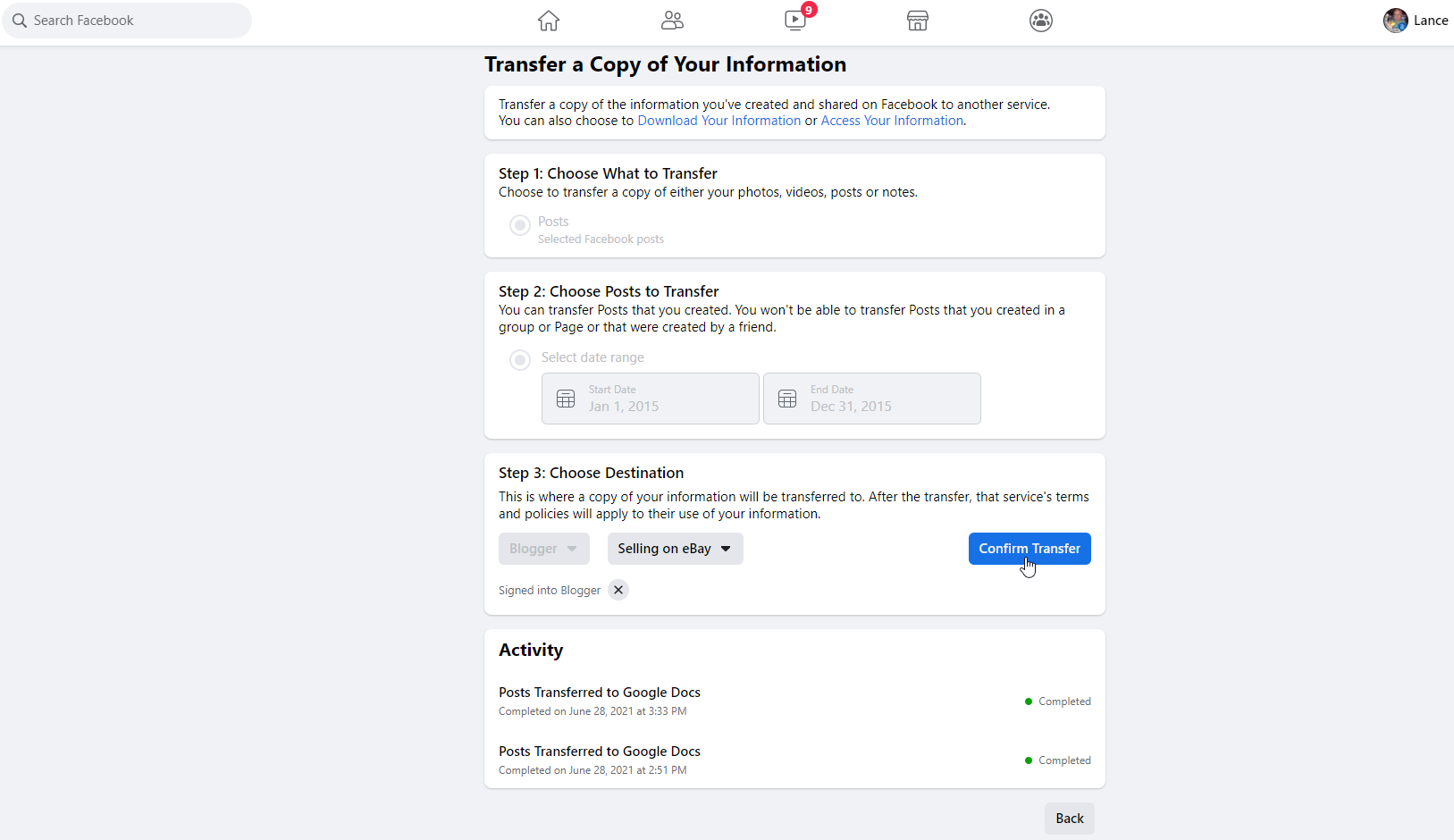Click the Search Facebook field

pos(127,21)
